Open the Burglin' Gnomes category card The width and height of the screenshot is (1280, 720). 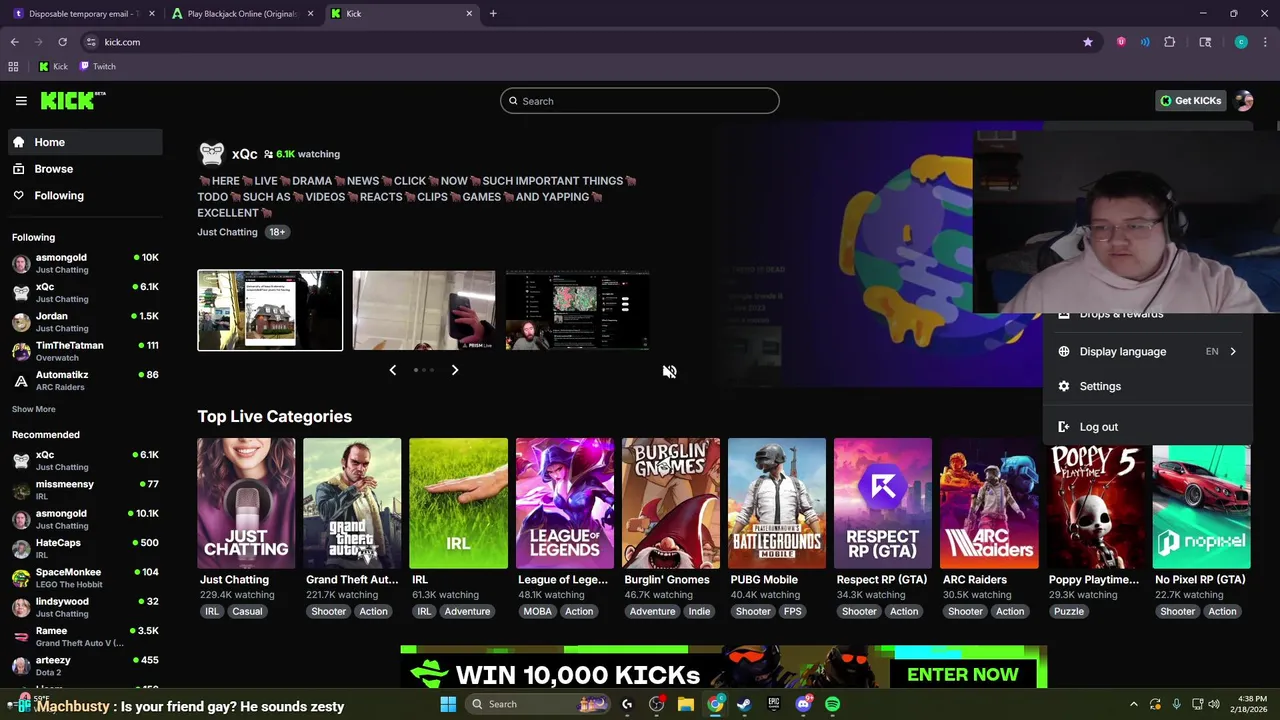[x=671, y=503]
